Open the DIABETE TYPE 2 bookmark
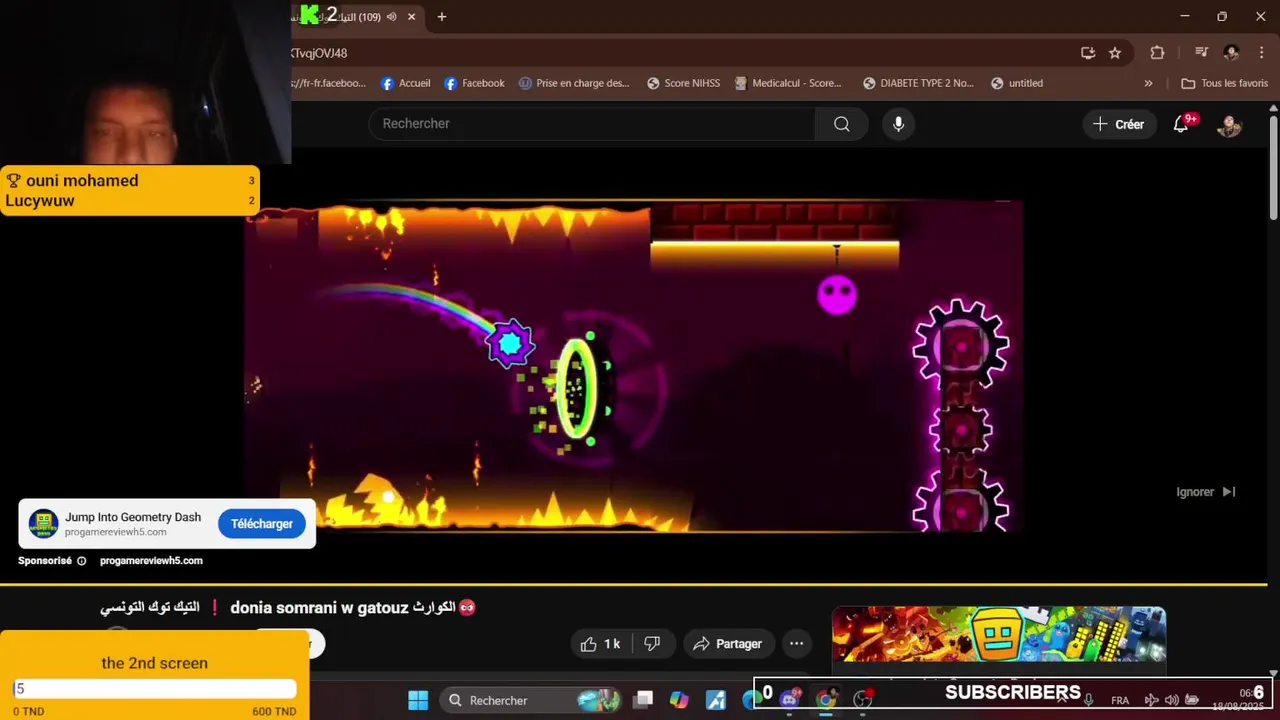Image resolution: width=1280 pixels, height=720 pixels. pos(918,83)
